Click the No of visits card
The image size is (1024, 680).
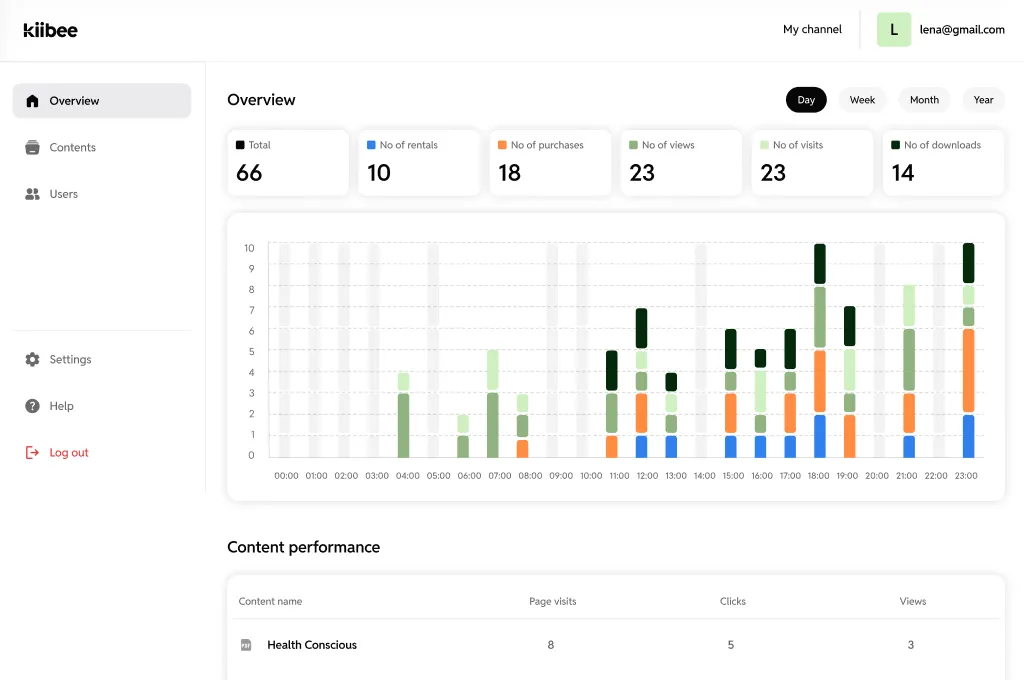(812, 163)
